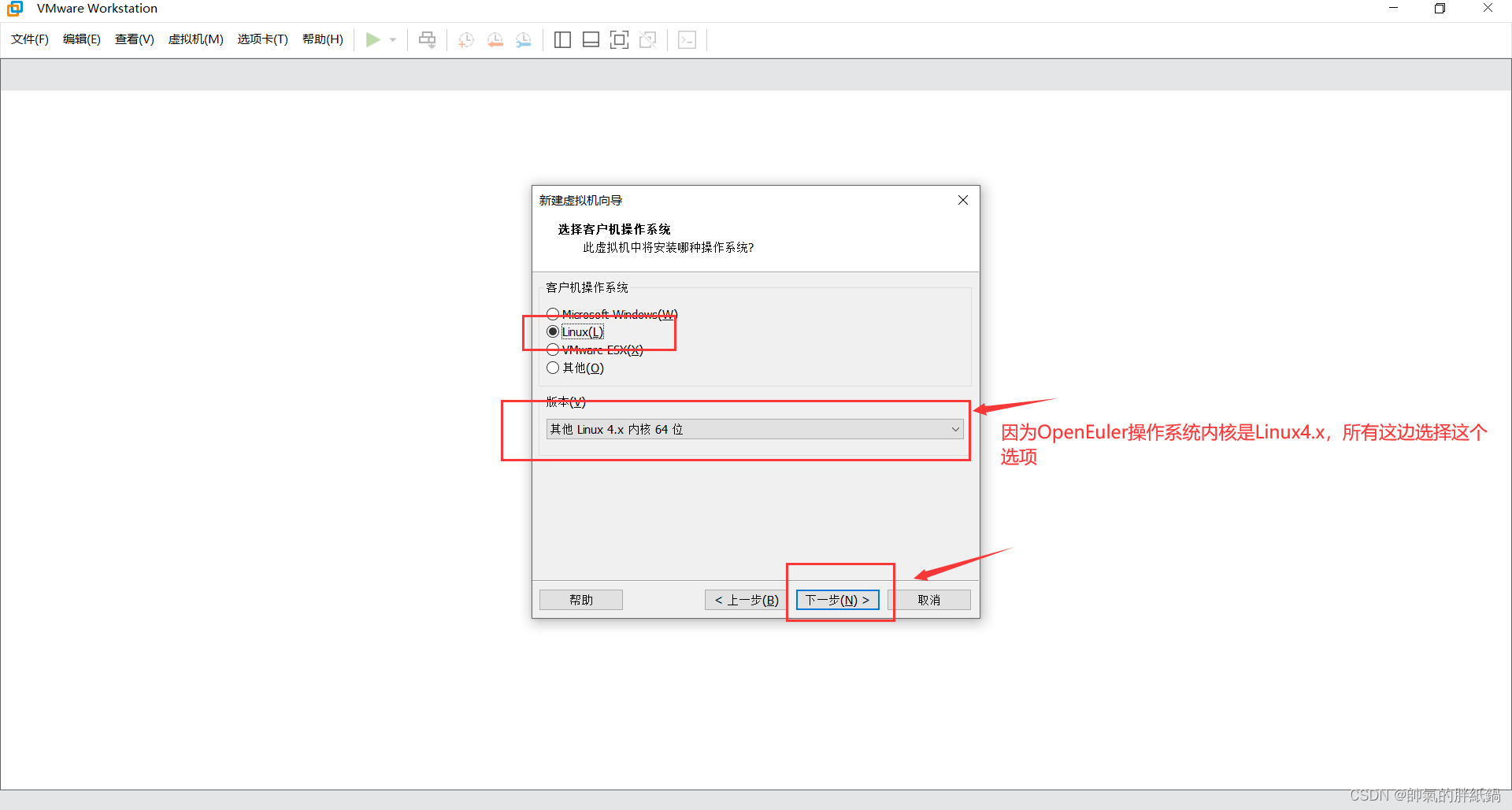Click the full screen mode icon
This screenshot has height=810, width=1512.
[x=620, y=39]
